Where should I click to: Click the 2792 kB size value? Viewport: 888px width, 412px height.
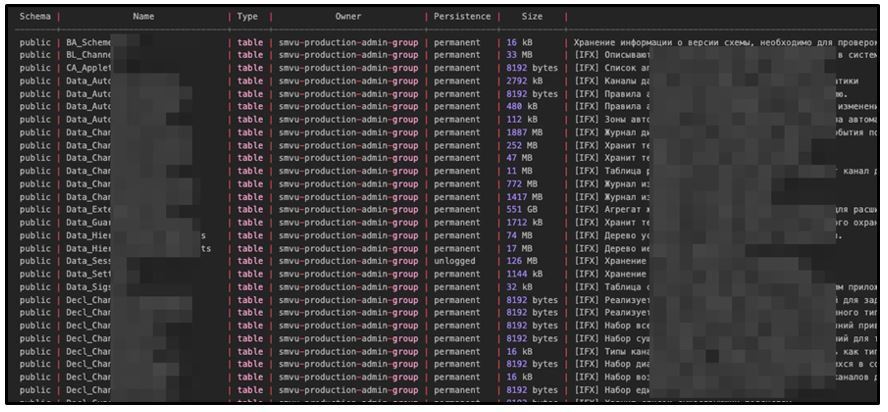coord(525,81)
